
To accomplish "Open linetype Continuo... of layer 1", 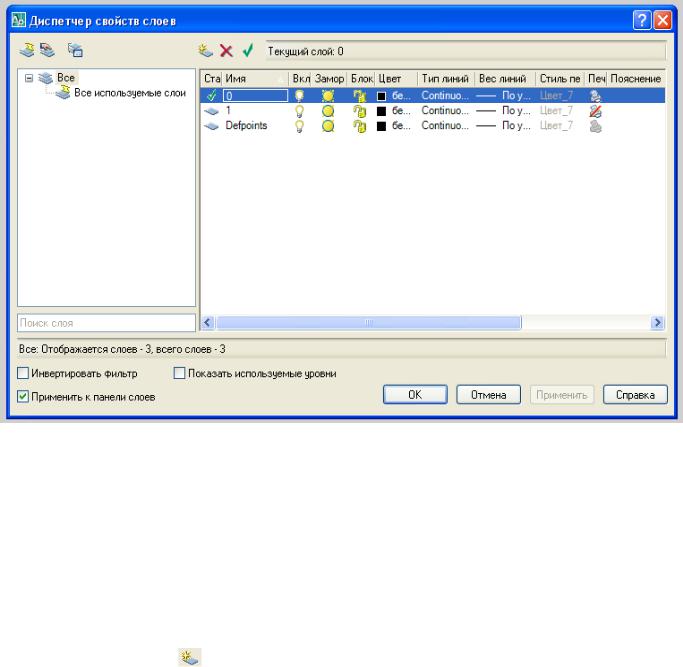I will [445, 111].
